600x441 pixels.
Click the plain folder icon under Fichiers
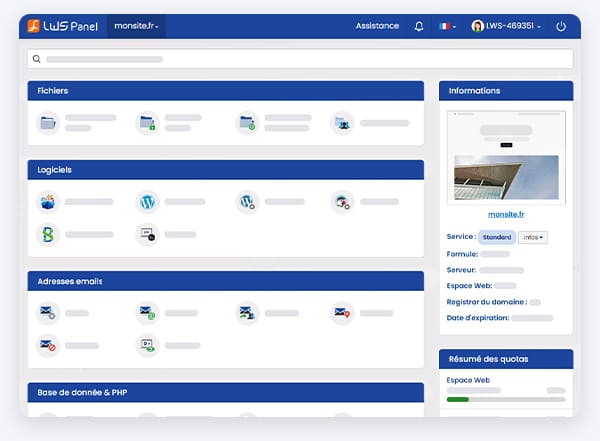[47, 123]
